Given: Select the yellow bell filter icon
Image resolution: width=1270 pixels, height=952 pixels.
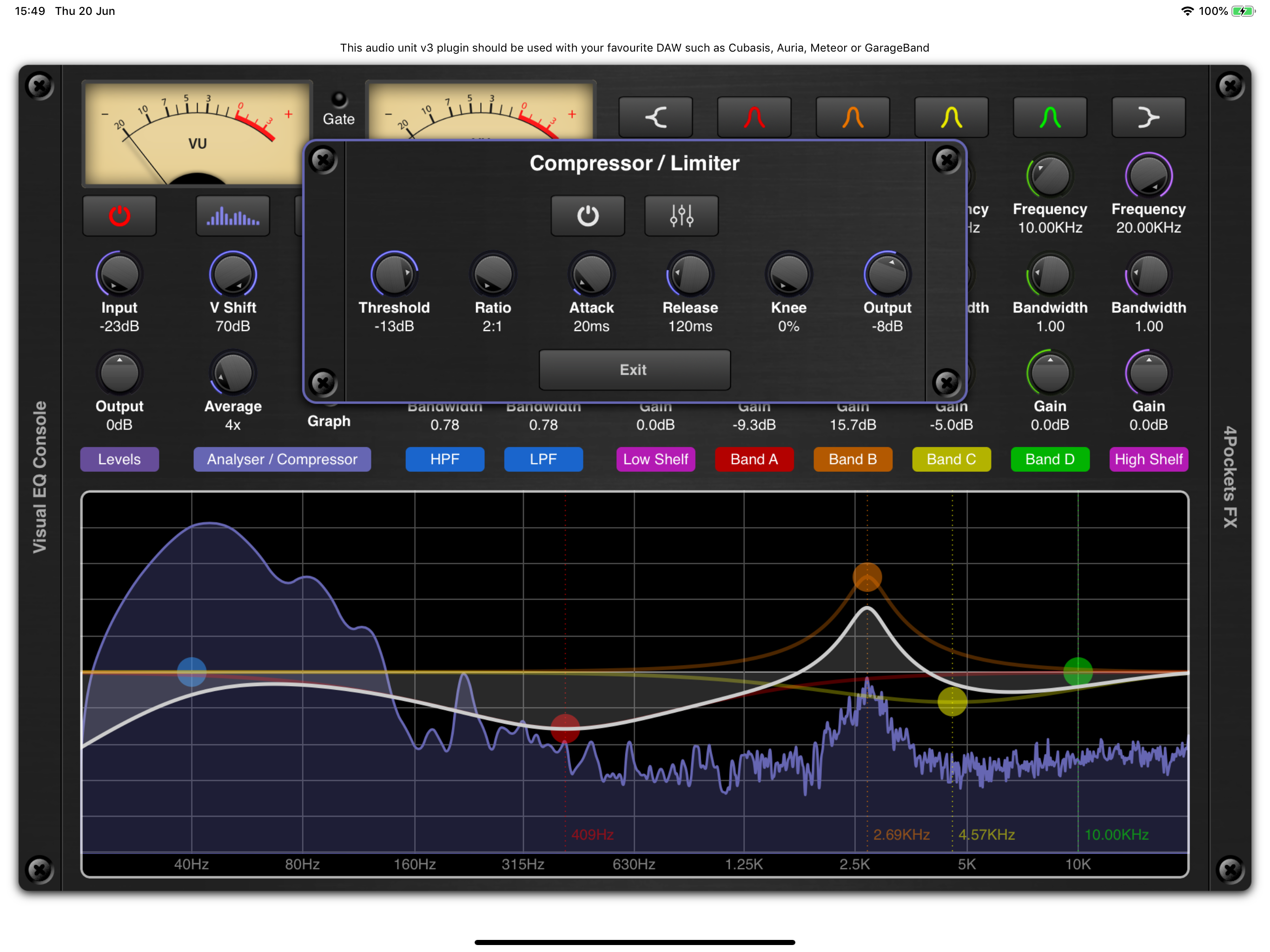Looking at the screenshot, I should pyautogui.click(x=952, y=117).
